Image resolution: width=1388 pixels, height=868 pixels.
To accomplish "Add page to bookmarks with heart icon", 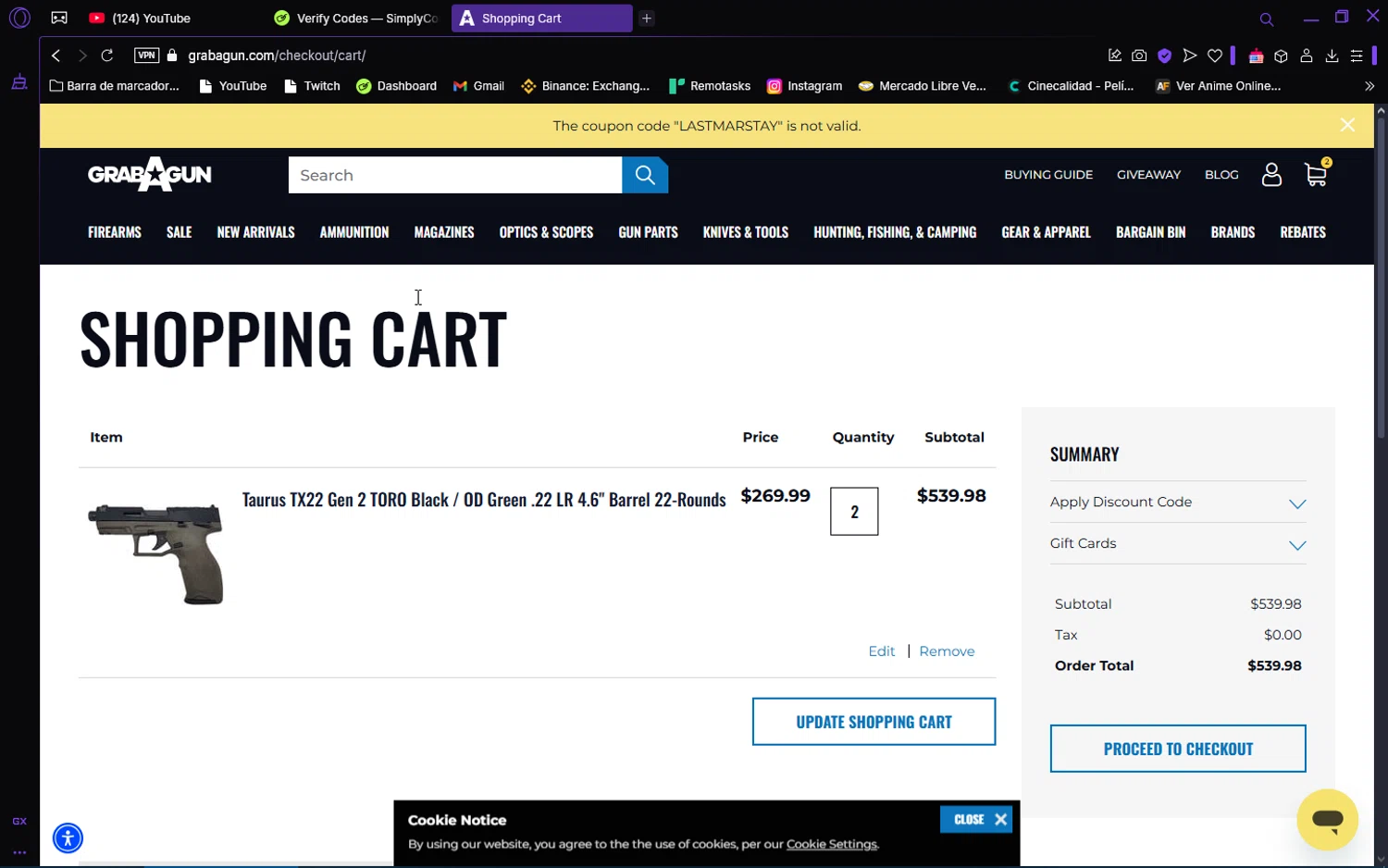I will click(1215, 56).
